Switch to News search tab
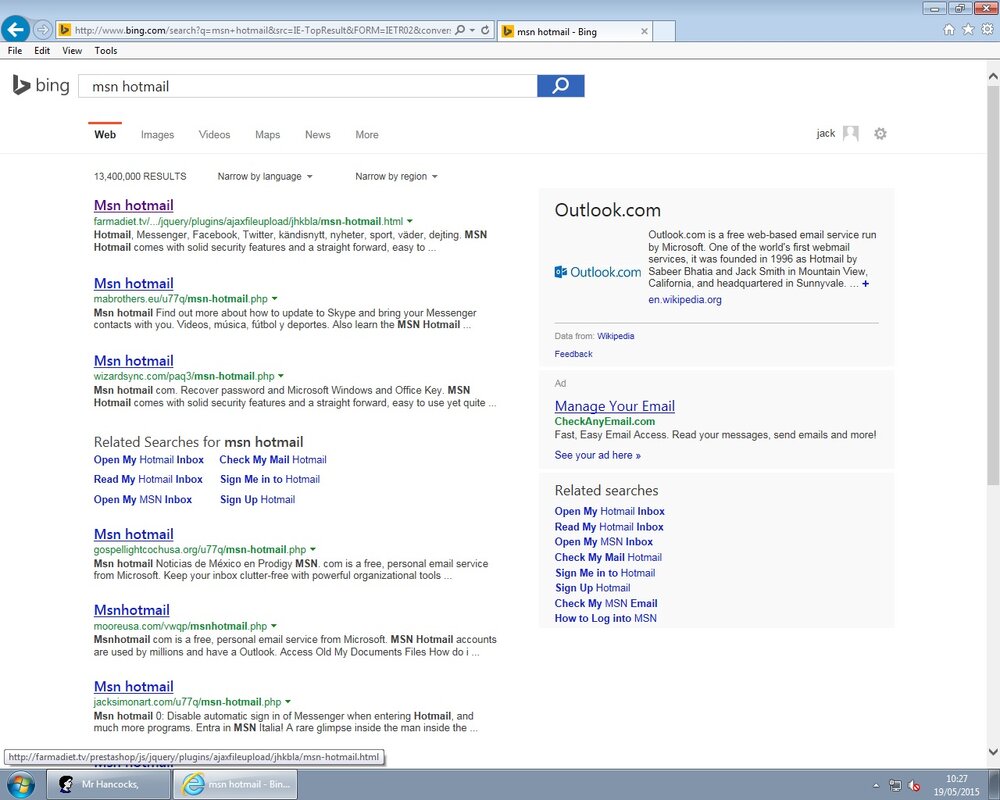Image resolution: width=1000 pixels, height=800 pixels. tap(318, 135)
